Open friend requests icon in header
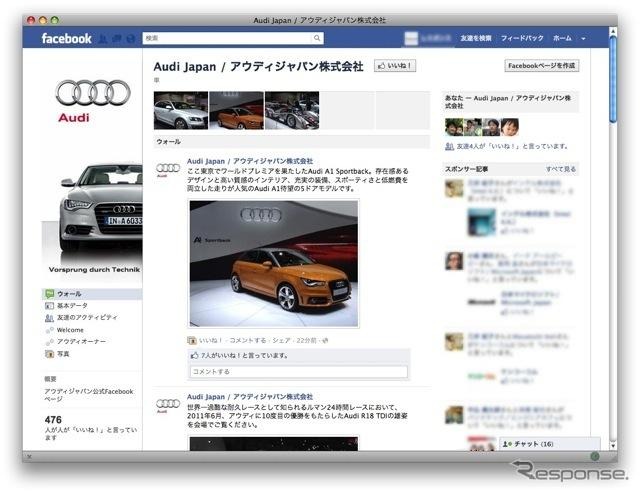This screenshot has width=640, height=493. pyautogui.click(x=103, y=38)
